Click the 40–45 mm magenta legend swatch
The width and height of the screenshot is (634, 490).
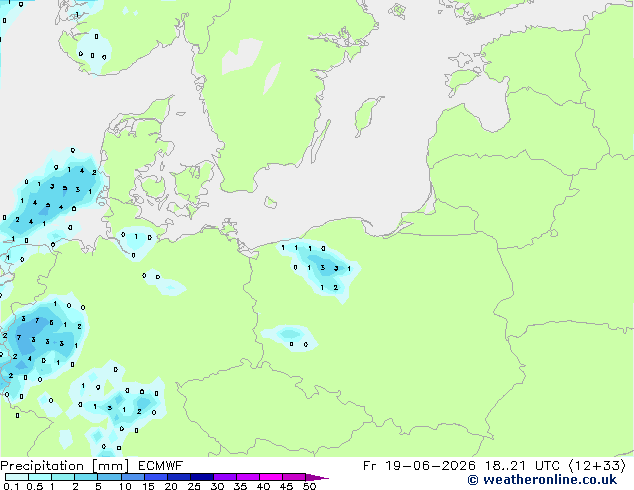[x=271, y=477]
